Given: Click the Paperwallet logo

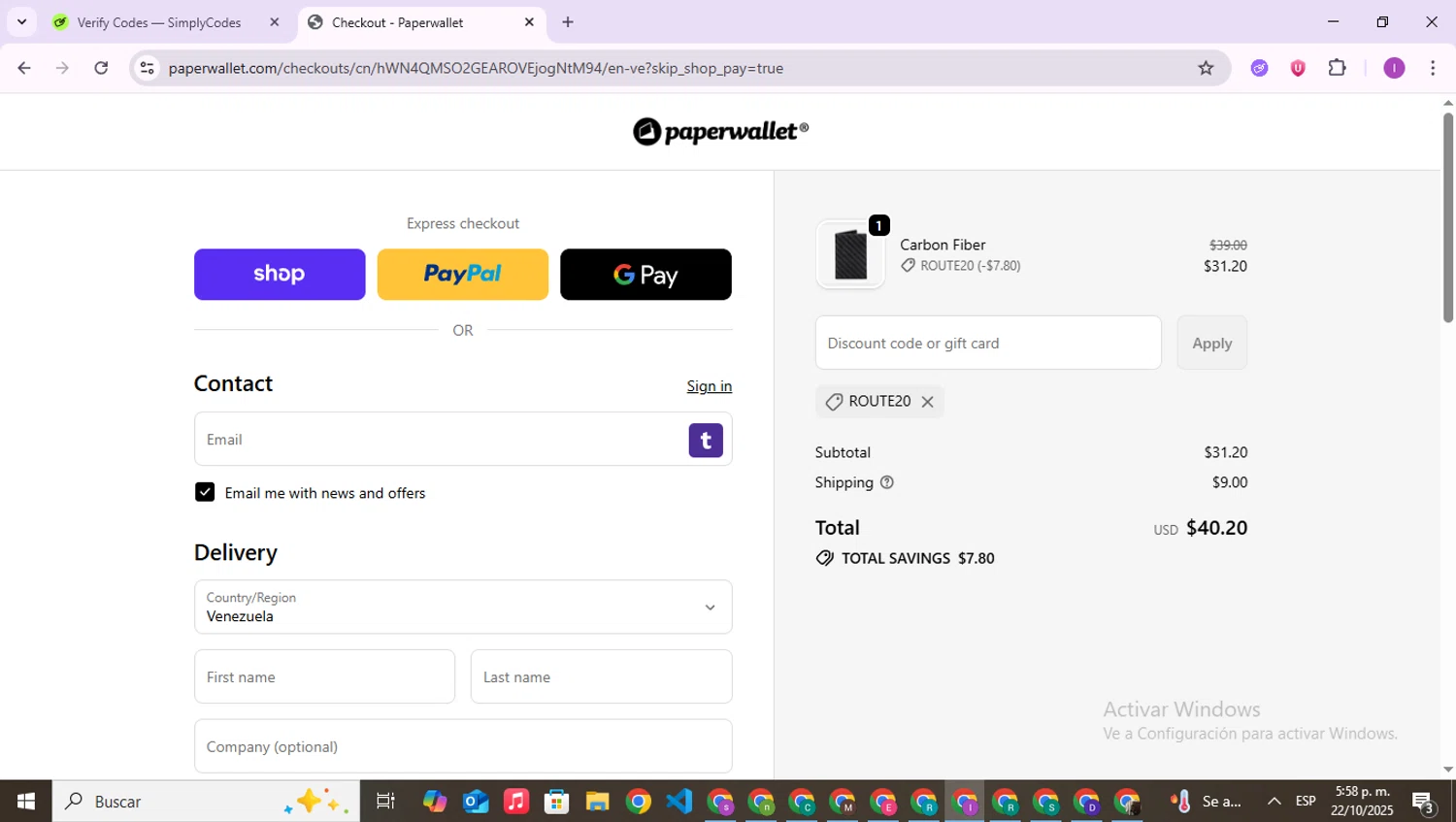Looking at the screenshot, I should 720,131.
